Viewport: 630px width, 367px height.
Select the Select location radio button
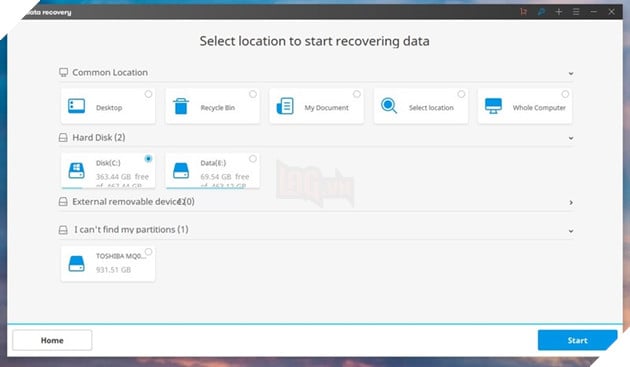coord(461,94)
